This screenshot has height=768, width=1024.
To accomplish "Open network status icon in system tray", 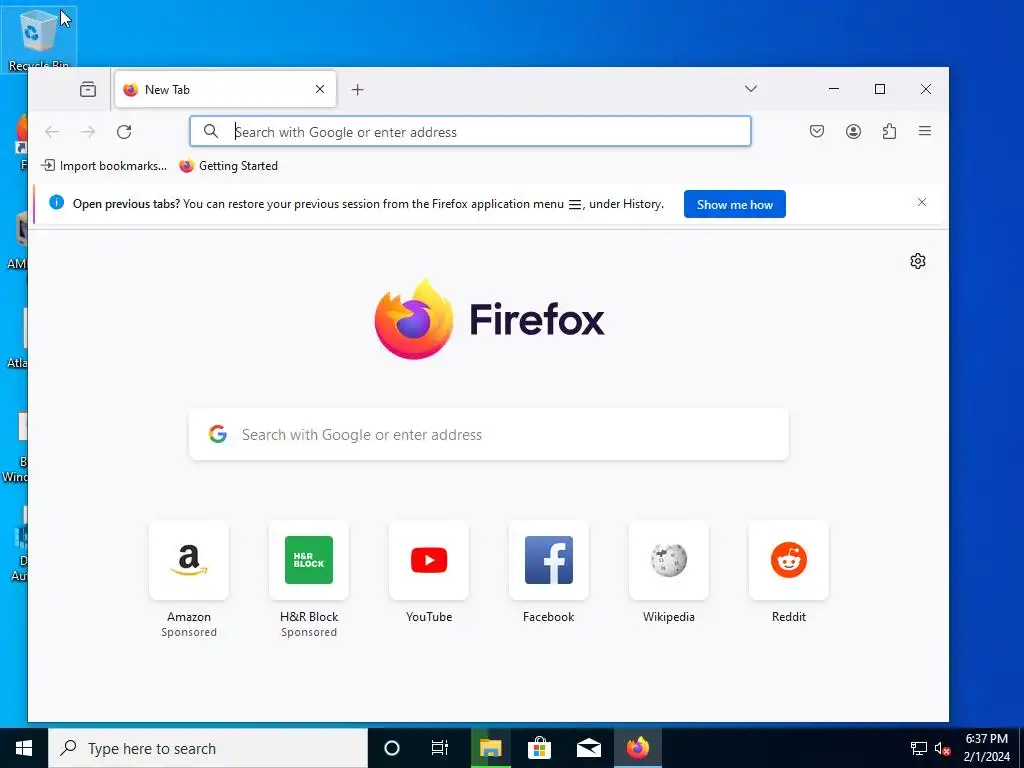I will 919,748.
